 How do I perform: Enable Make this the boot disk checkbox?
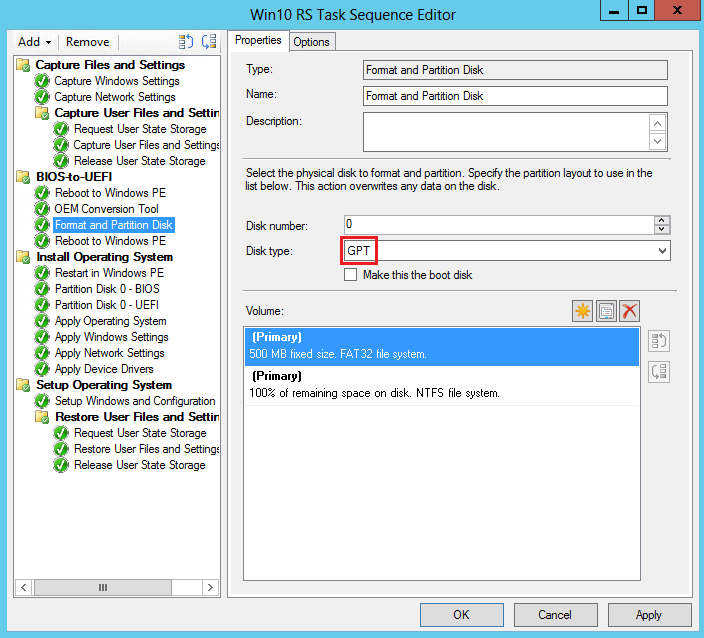tap(351, 274)
